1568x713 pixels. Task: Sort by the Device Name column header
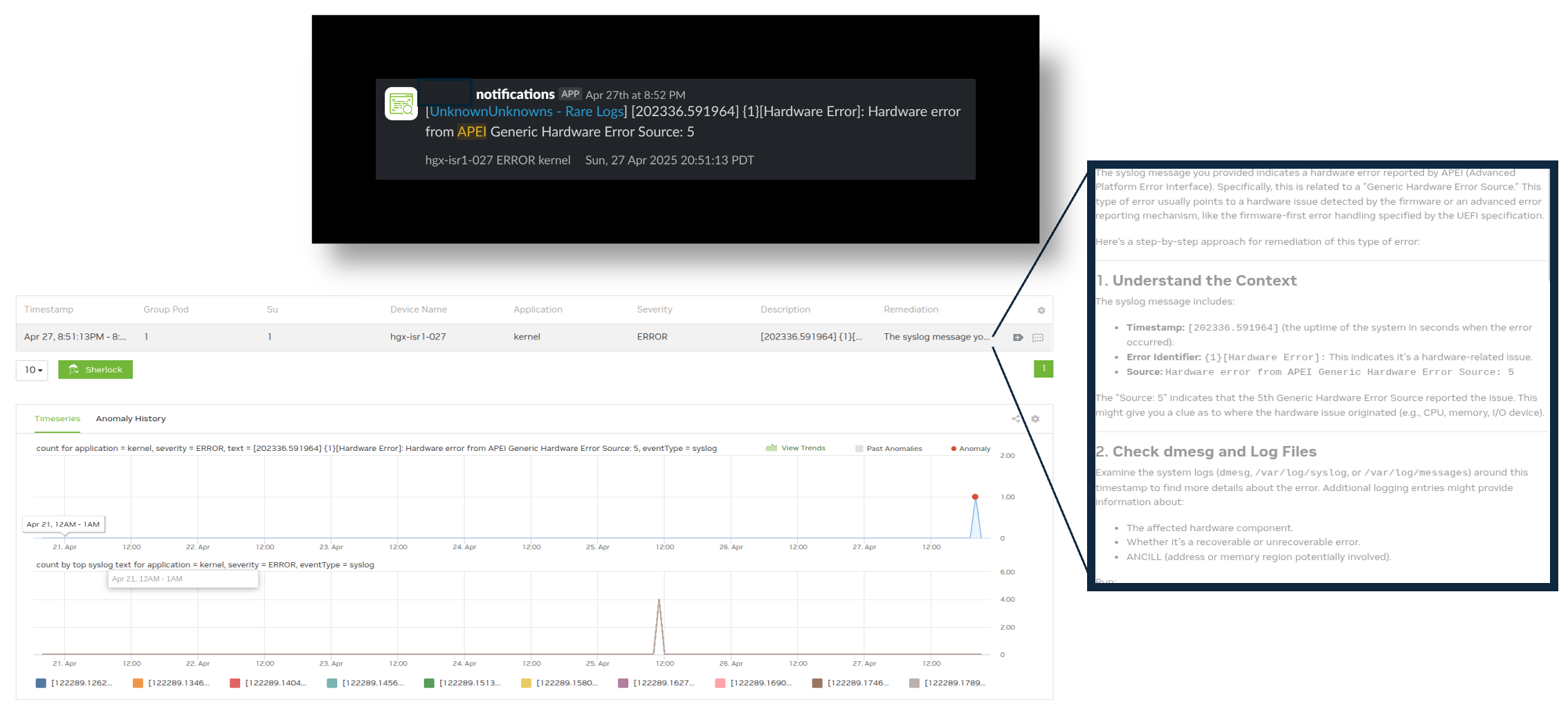coord(418,310)
